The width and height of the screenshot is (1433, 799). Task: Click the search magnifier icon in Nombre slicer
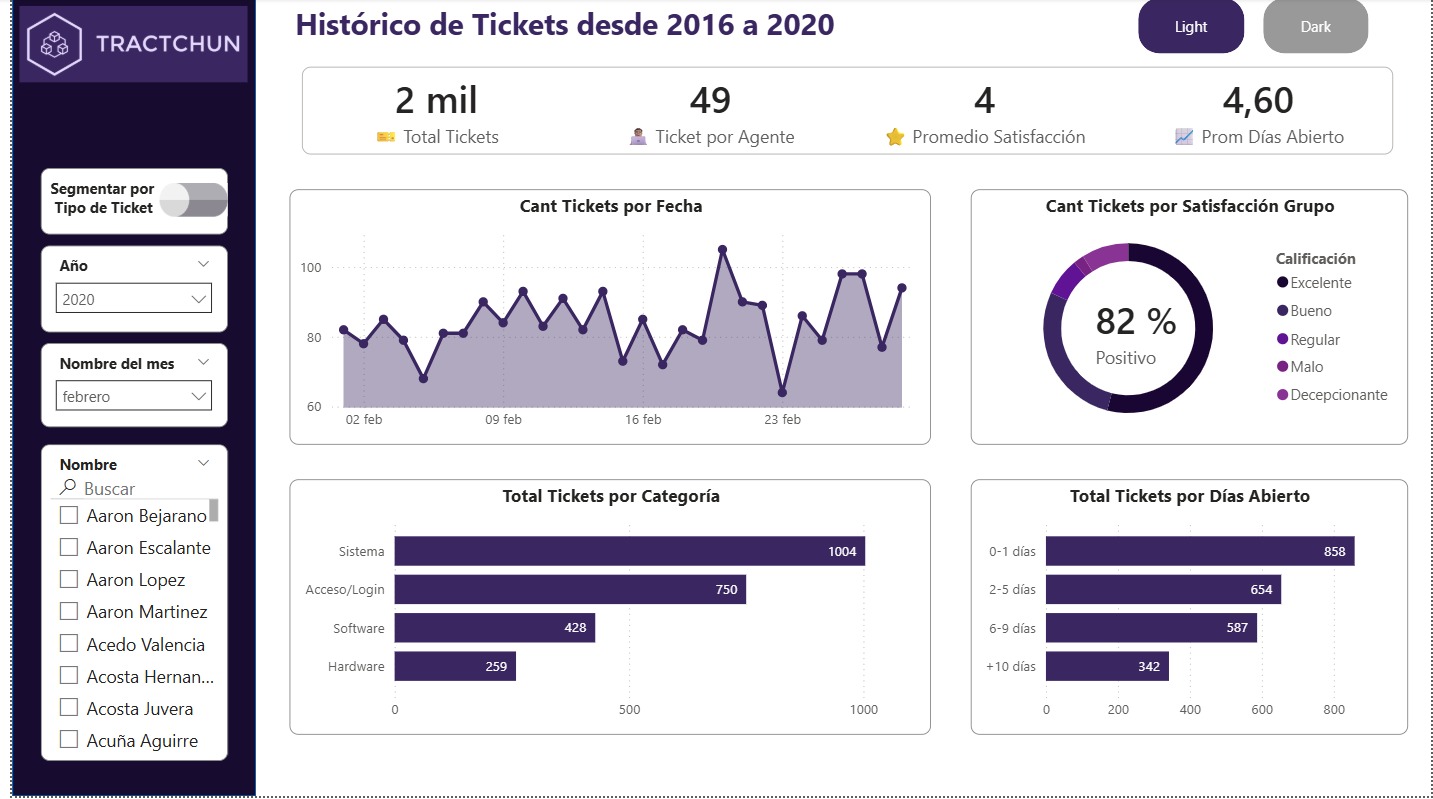68,488
